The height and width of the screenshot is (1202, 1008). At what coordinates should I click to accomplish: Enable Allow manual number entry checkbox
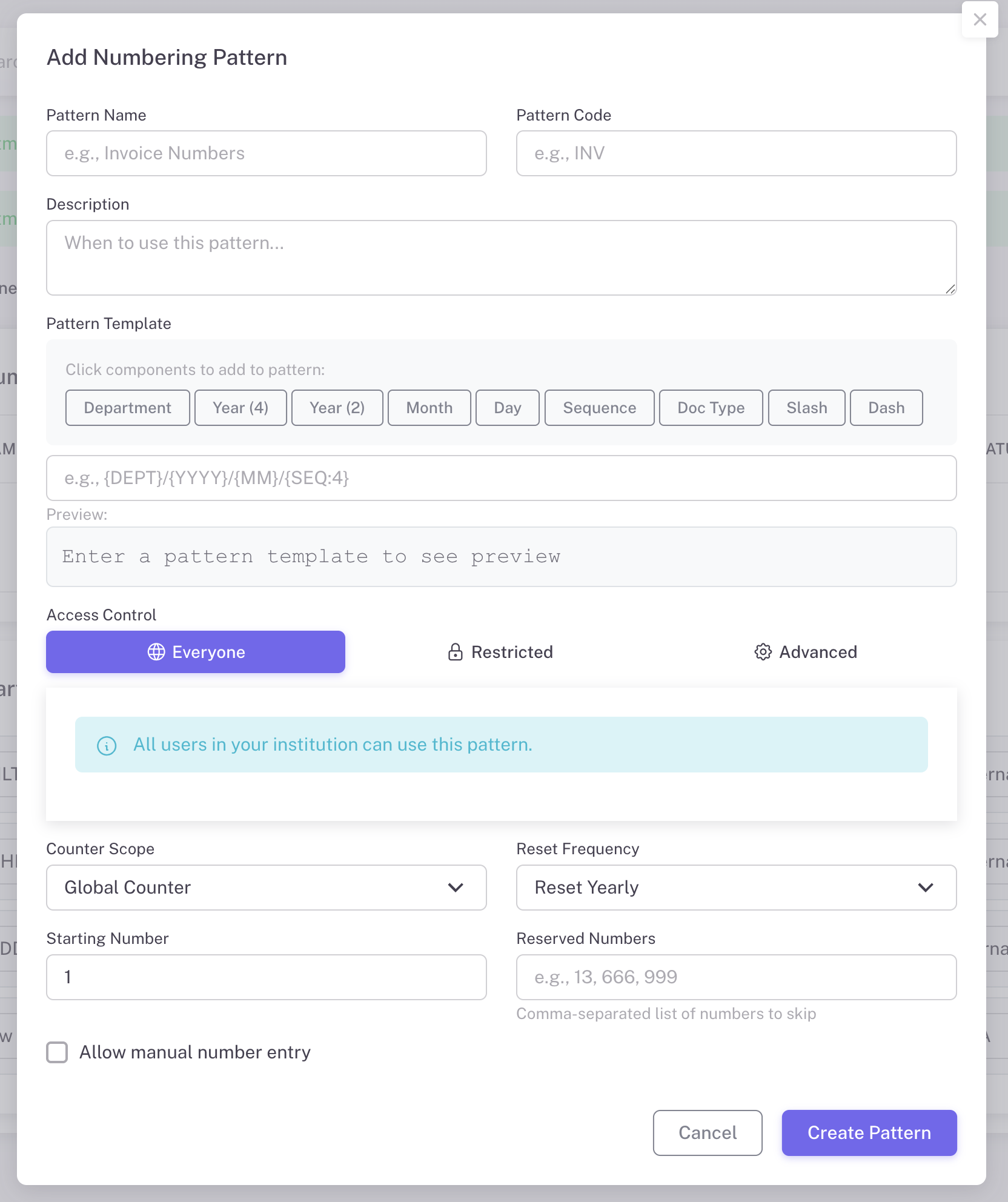pos(58,1052)
